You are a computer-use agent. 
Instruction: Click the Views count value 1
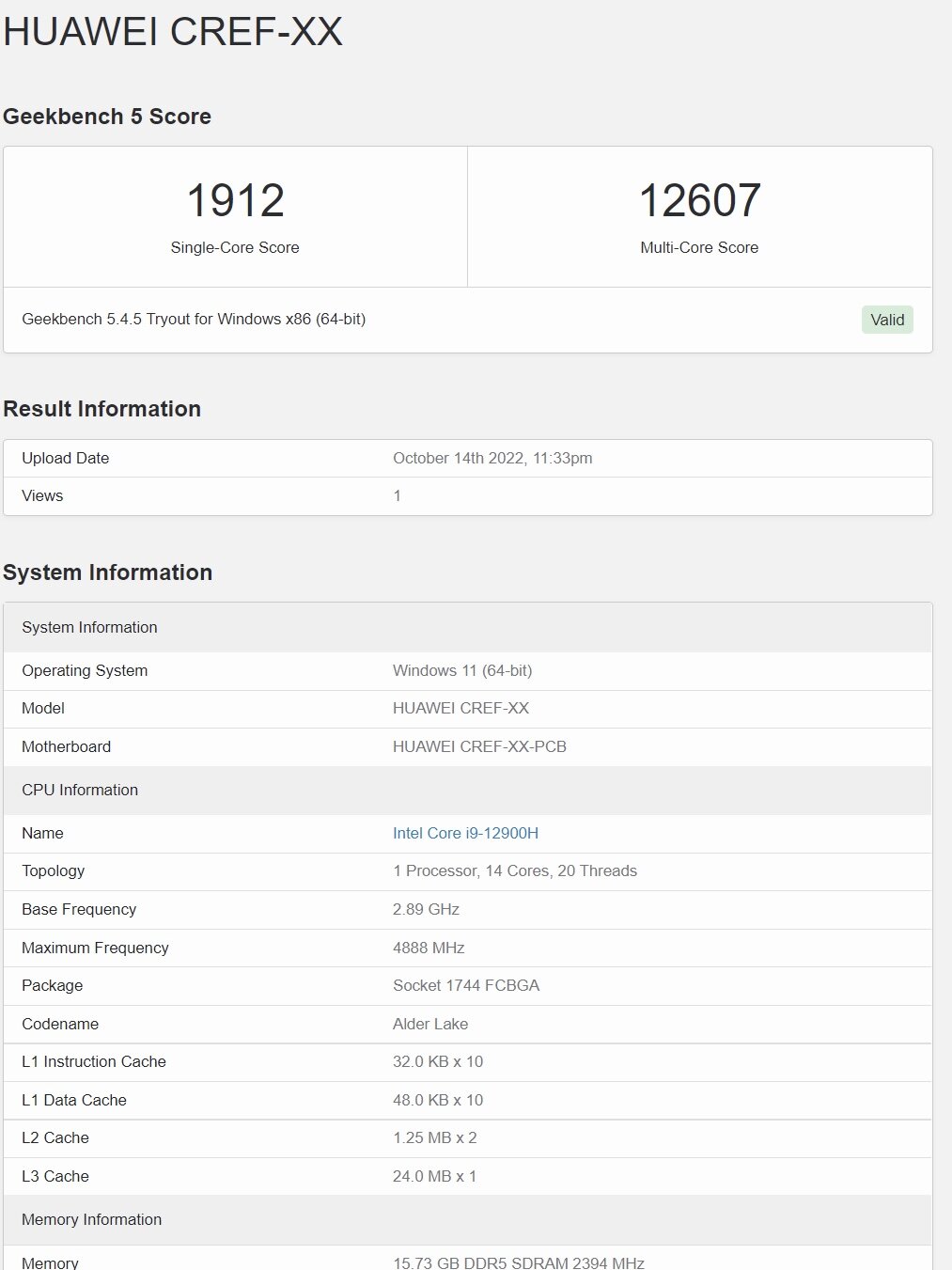[397, 495]
